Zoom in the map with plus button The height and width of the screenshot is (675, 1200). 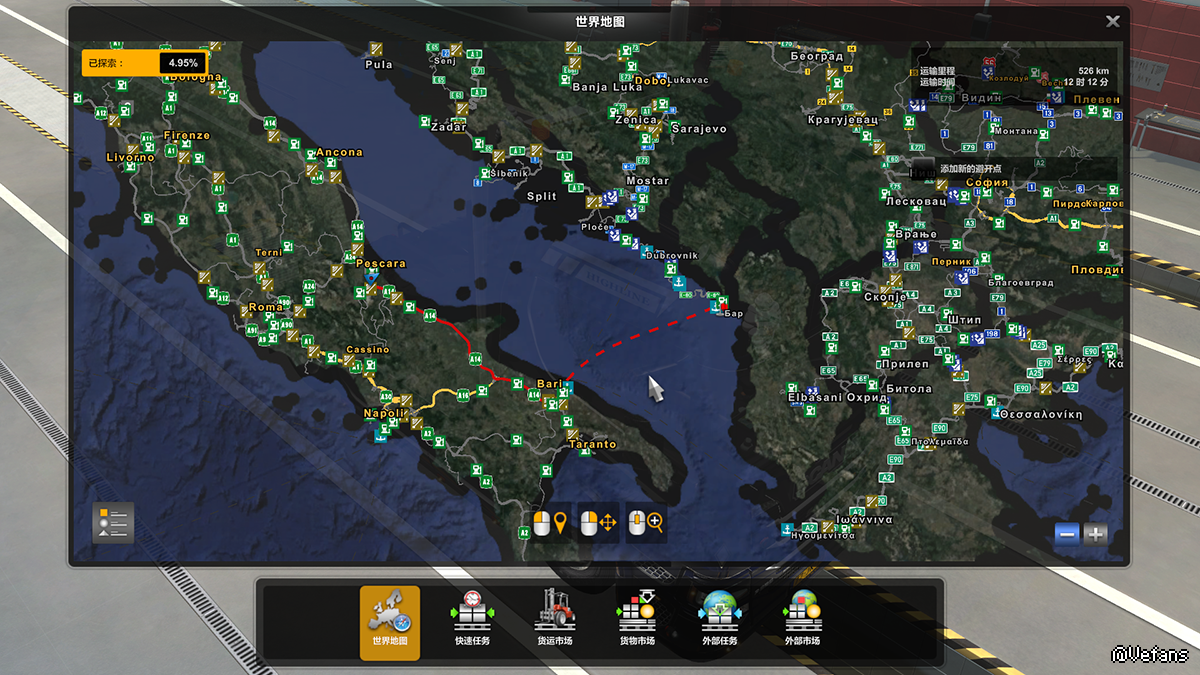pos(1096,534)
